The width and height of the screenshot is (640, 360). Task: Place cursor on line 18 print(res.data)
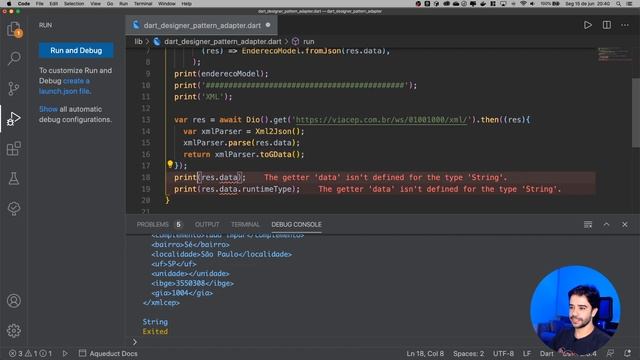click(210, 177)
